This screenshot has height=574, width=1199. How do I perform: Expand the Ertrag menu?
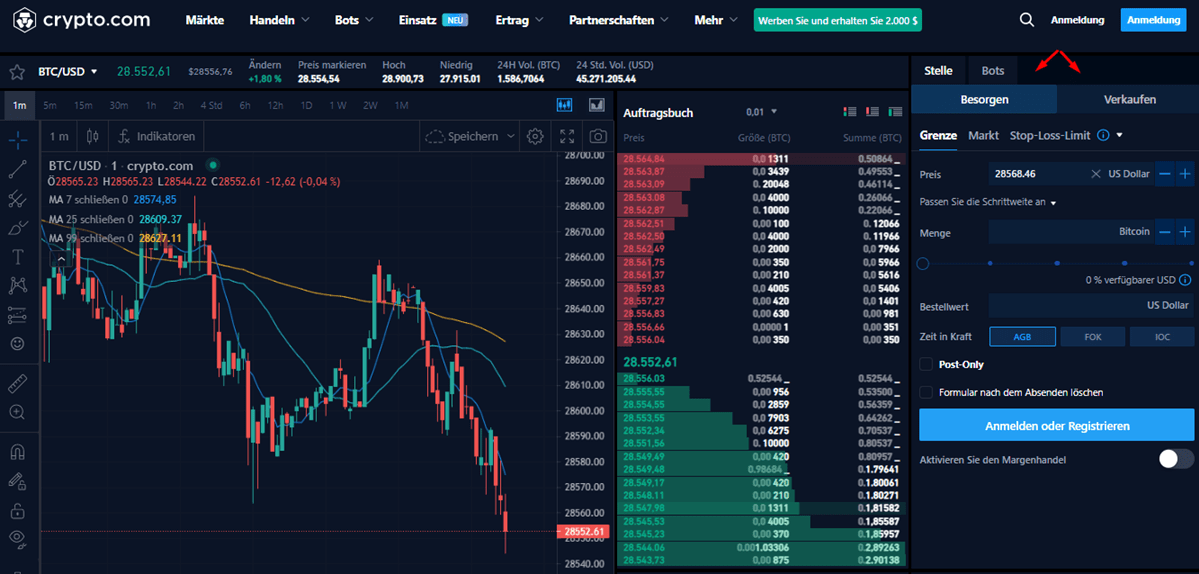tap(519, 20)
